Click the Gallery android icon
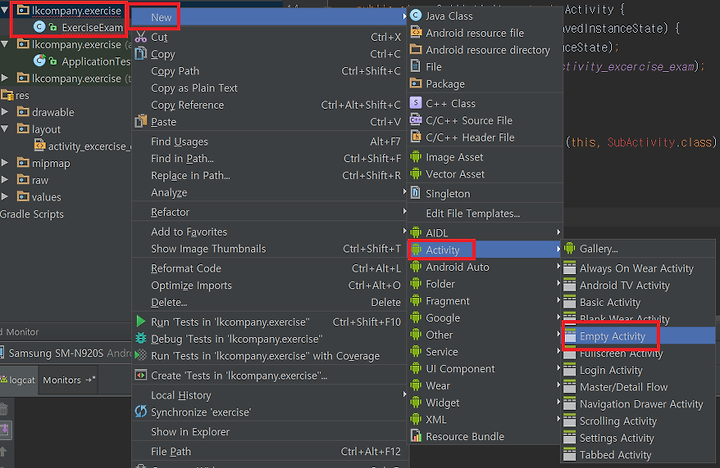Viewport: 720px width, 468px height. pos(570,248)
